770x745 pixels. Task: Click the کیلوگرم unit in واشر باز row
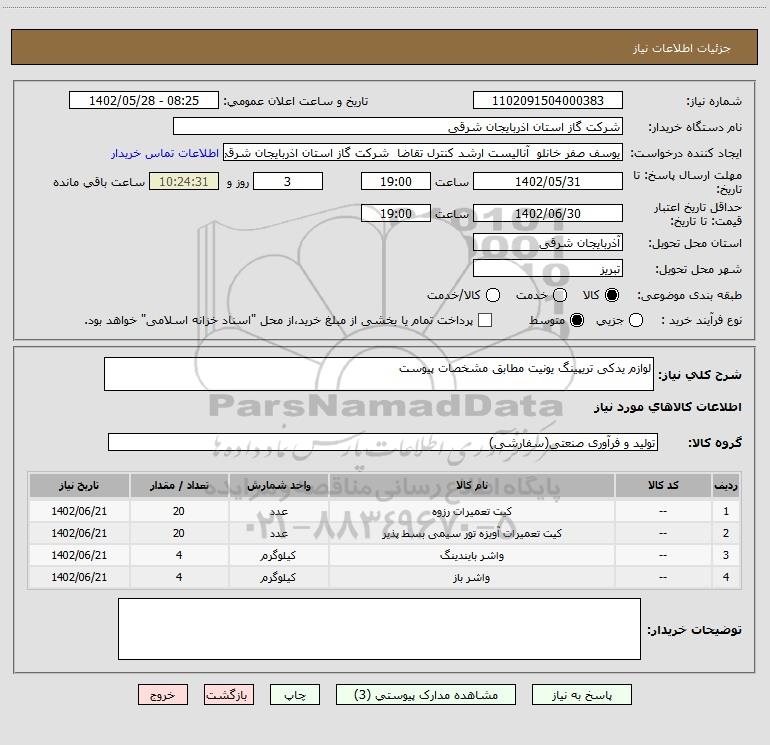(278, 578)
